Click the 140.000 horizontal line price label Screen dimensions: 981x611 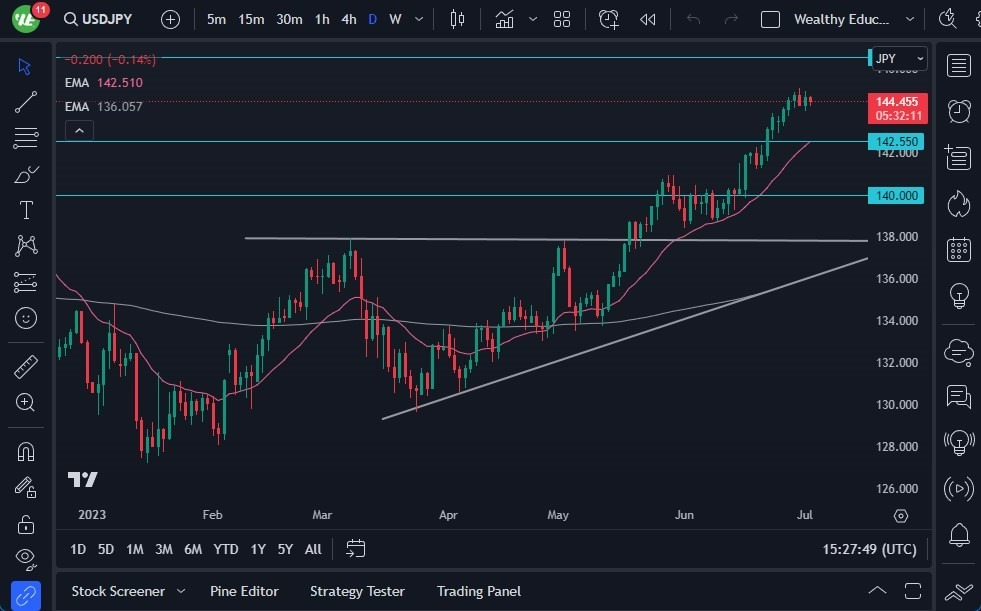click(x=897, y=196)
